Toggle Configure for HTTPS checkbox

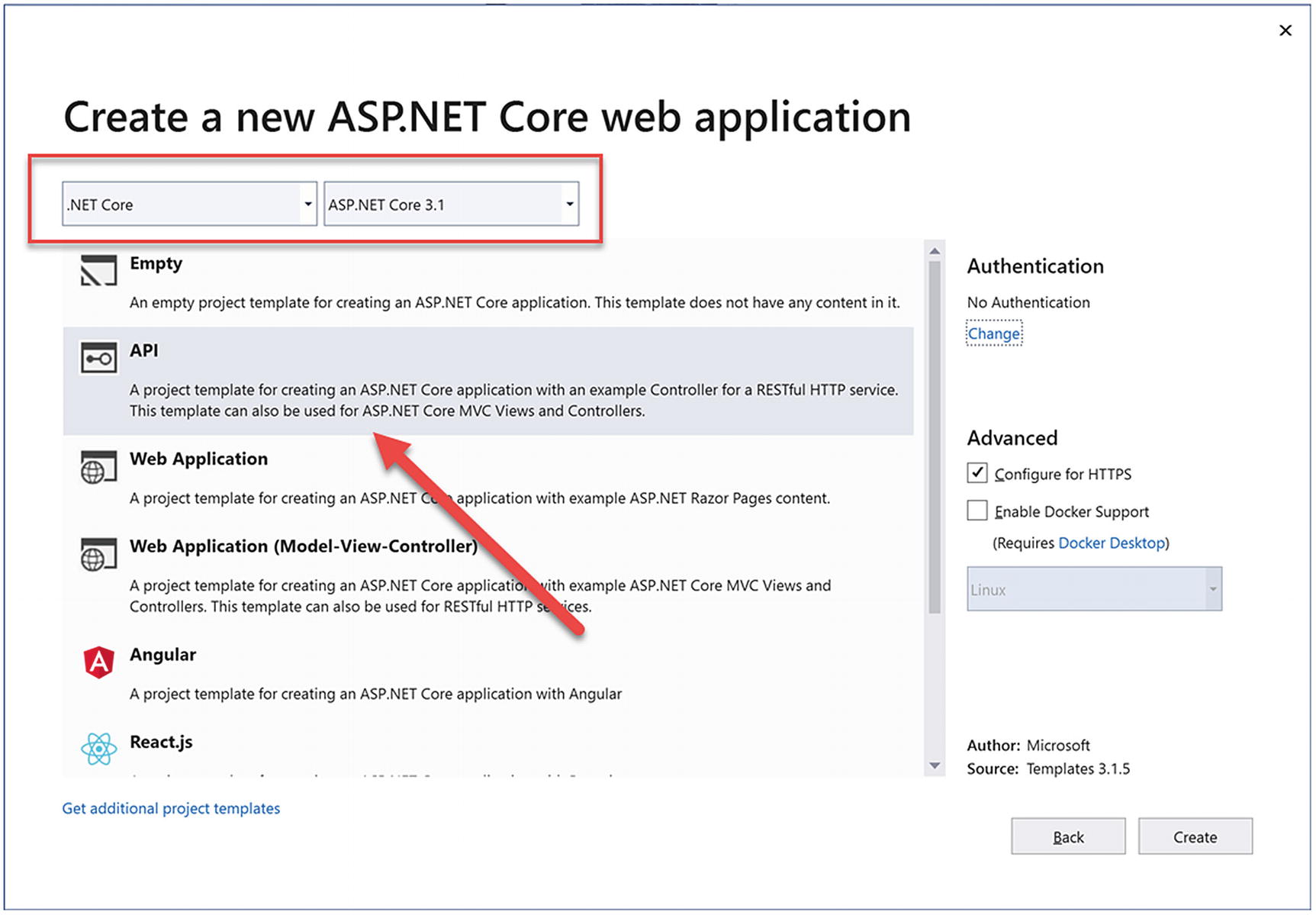click(977, 473)
